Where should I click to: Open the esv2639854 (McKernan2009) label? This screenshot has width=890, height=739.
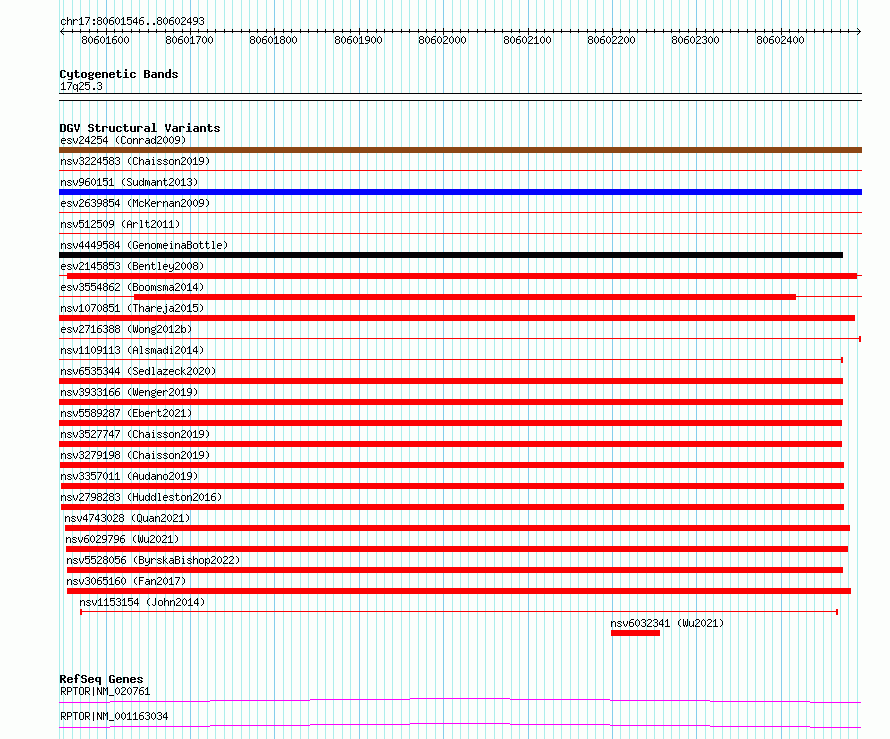coord(135,203)
